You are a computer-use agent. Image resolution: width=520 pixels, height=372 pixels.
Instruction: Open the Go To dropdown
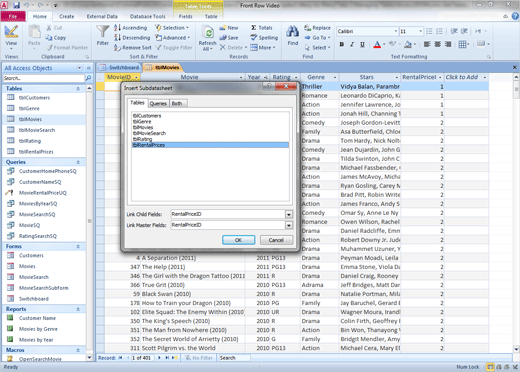[317, 38]
